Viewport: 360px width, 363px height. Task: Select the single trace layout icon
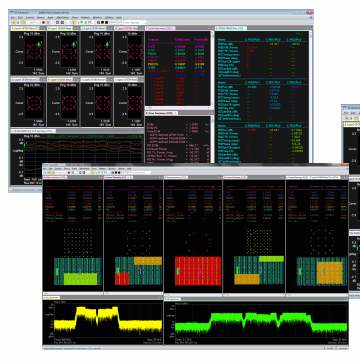point(57,22)
